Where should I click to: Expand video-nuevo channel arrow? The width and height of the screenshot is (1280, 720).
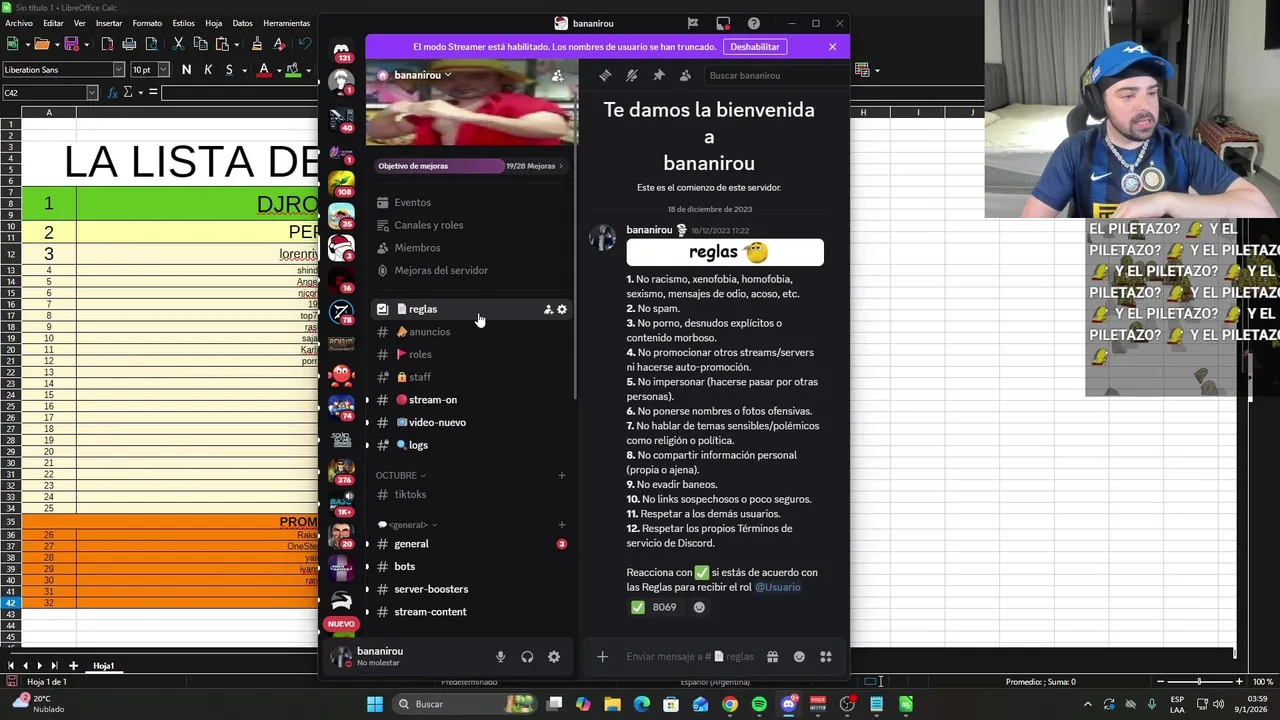pyautogui.click(x=367, y=422)
